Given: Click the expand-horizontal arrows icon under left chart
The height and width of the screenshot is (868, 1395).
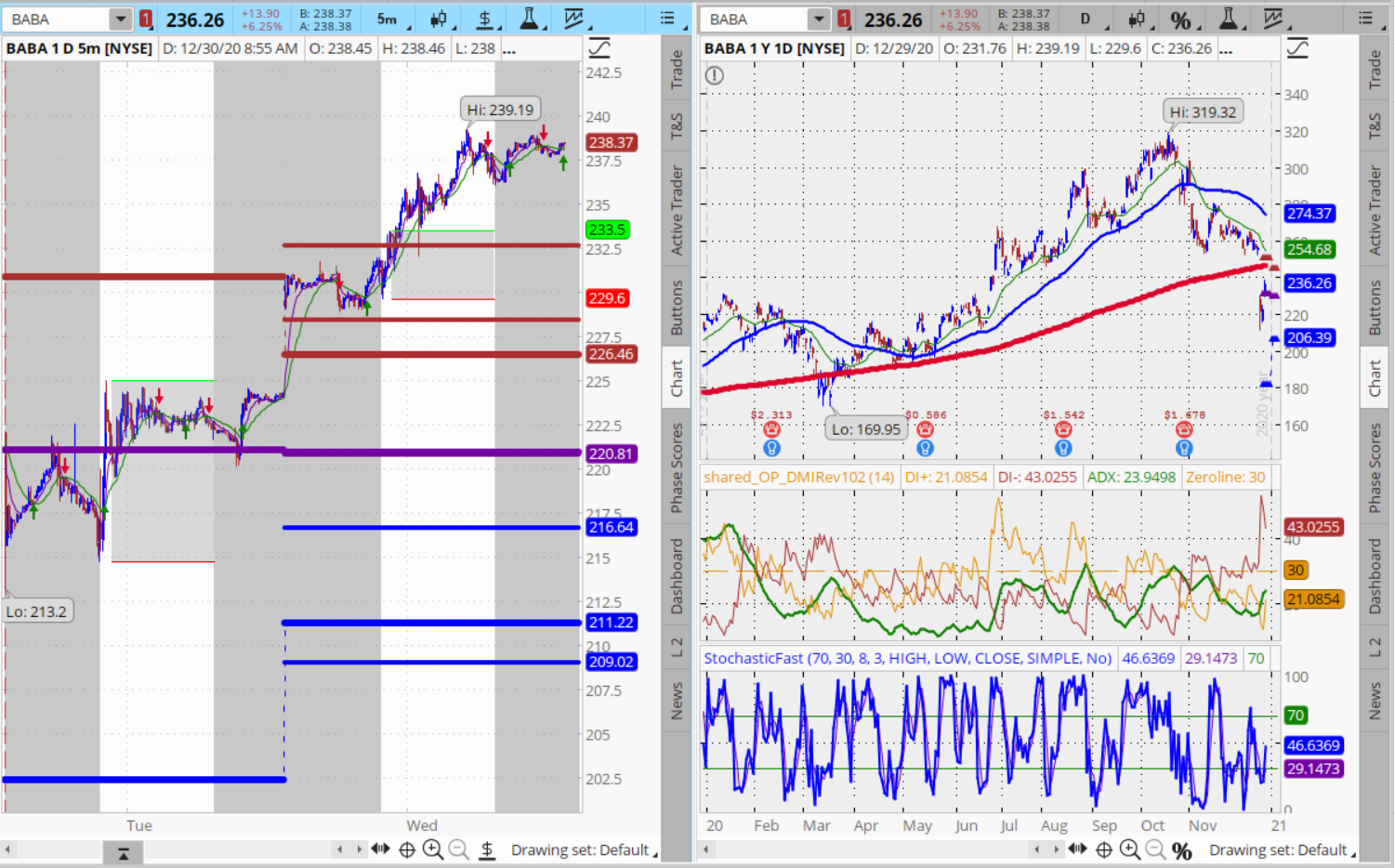Looking at the screenshot, I should coord(381,848).
